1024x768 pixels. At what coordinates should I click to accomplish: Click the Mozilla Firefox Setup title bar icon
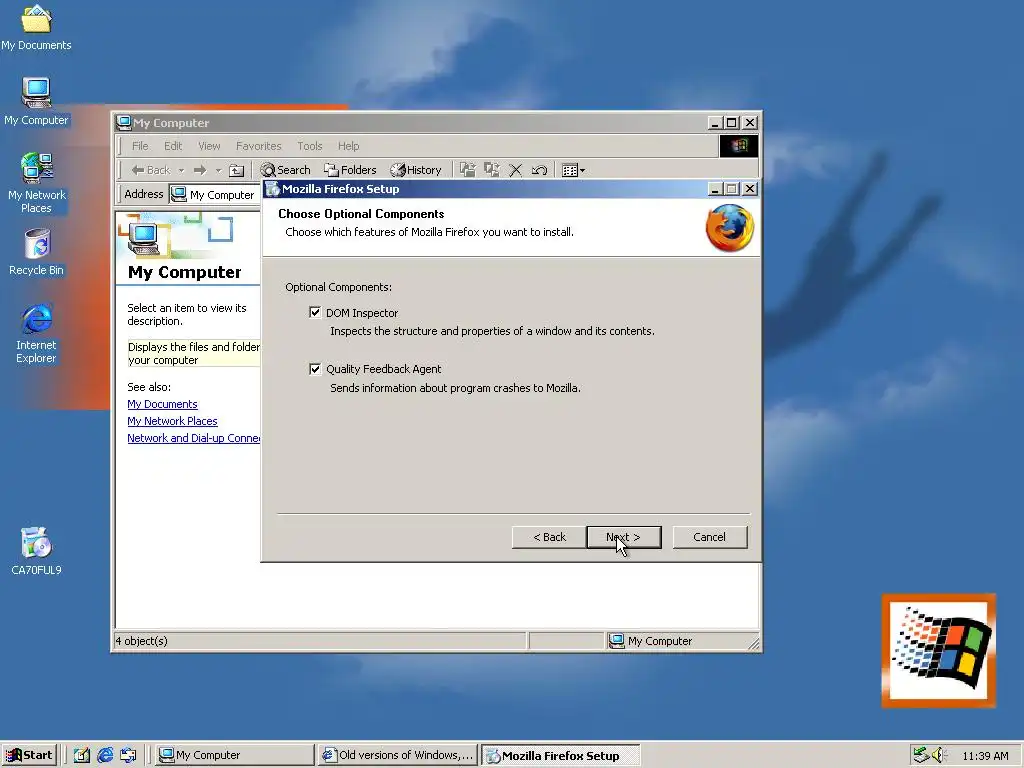coord(272,189)
